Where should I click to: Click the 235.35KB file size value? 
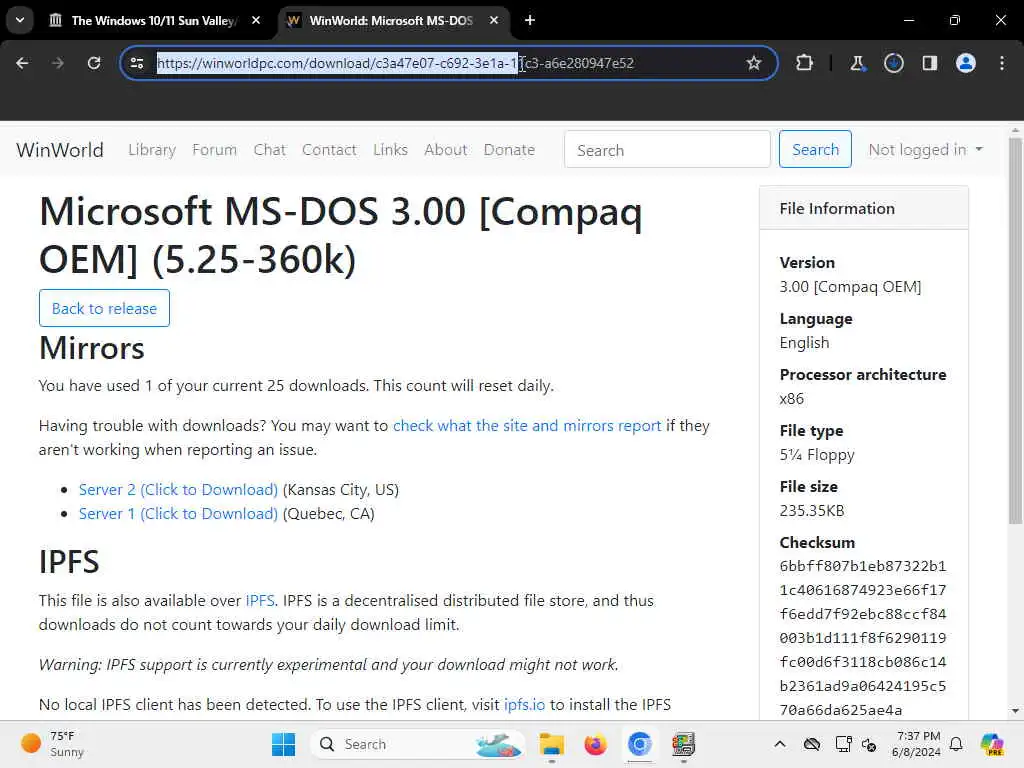coord(812,511)
